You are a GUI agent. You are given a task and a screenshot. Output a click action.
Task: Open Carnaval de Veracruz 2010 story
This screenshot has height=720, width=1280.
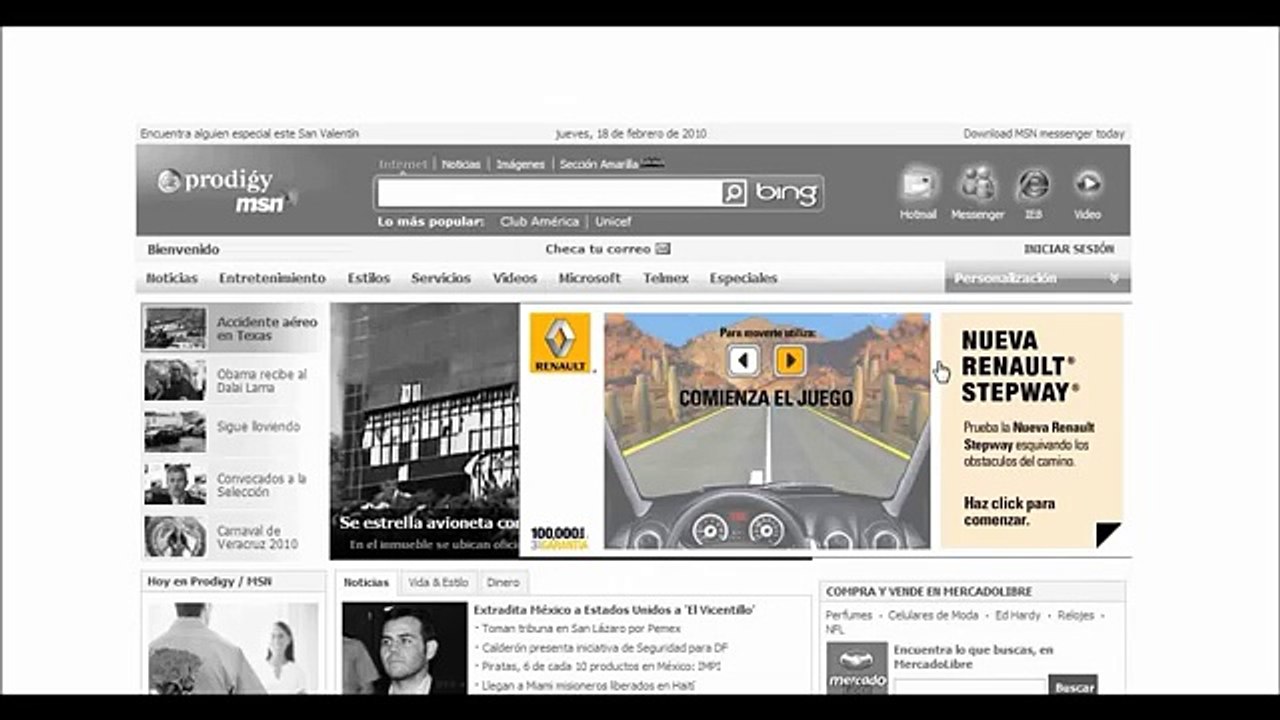pyautogui.click(x=257, y=537)
